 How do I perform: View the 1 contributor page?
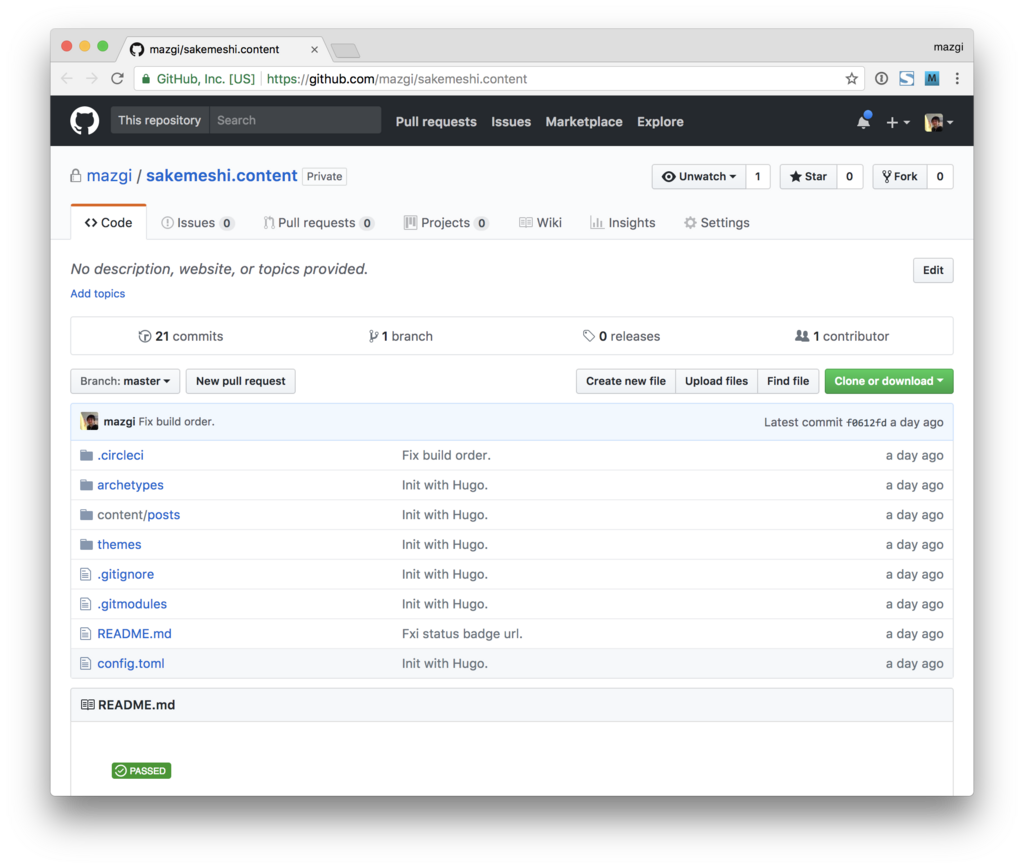842,336
